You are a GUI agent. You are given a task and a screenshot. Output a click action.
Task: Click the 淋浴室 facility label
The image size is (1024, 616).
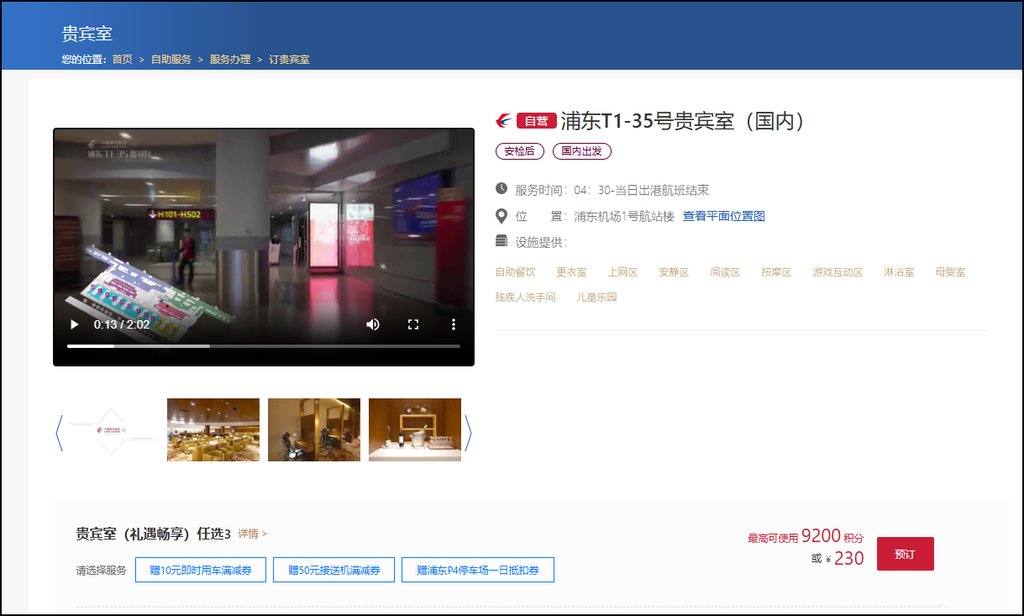[899, 272]
